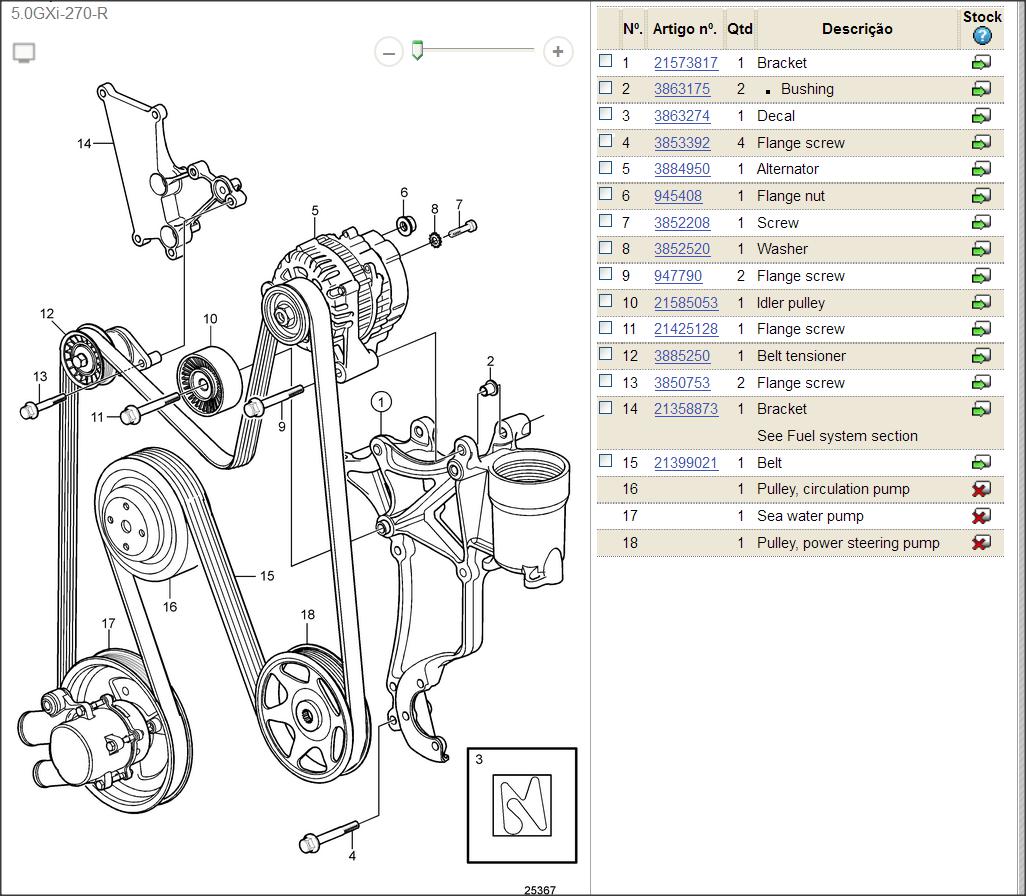Tick checkbox for item 10 Idler pulley
The width and height of the screenshot is (1026, 896).
coord(606,300)
